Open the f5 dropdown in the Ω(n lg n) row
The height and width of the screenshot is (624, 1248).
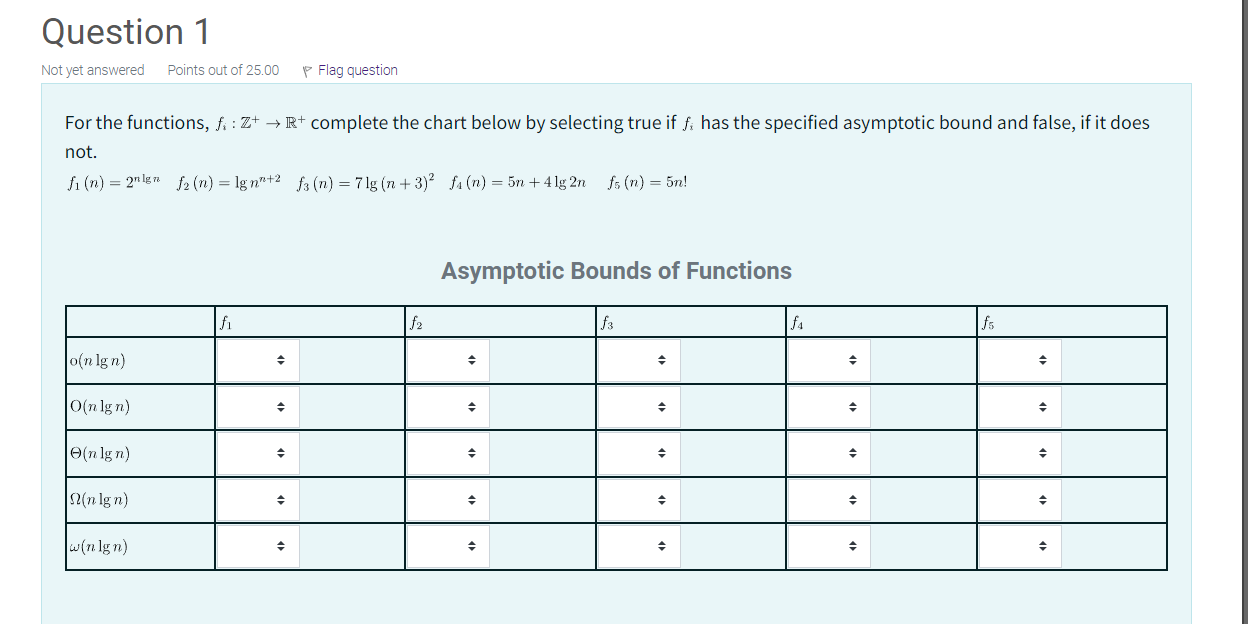pos(1019,499)
